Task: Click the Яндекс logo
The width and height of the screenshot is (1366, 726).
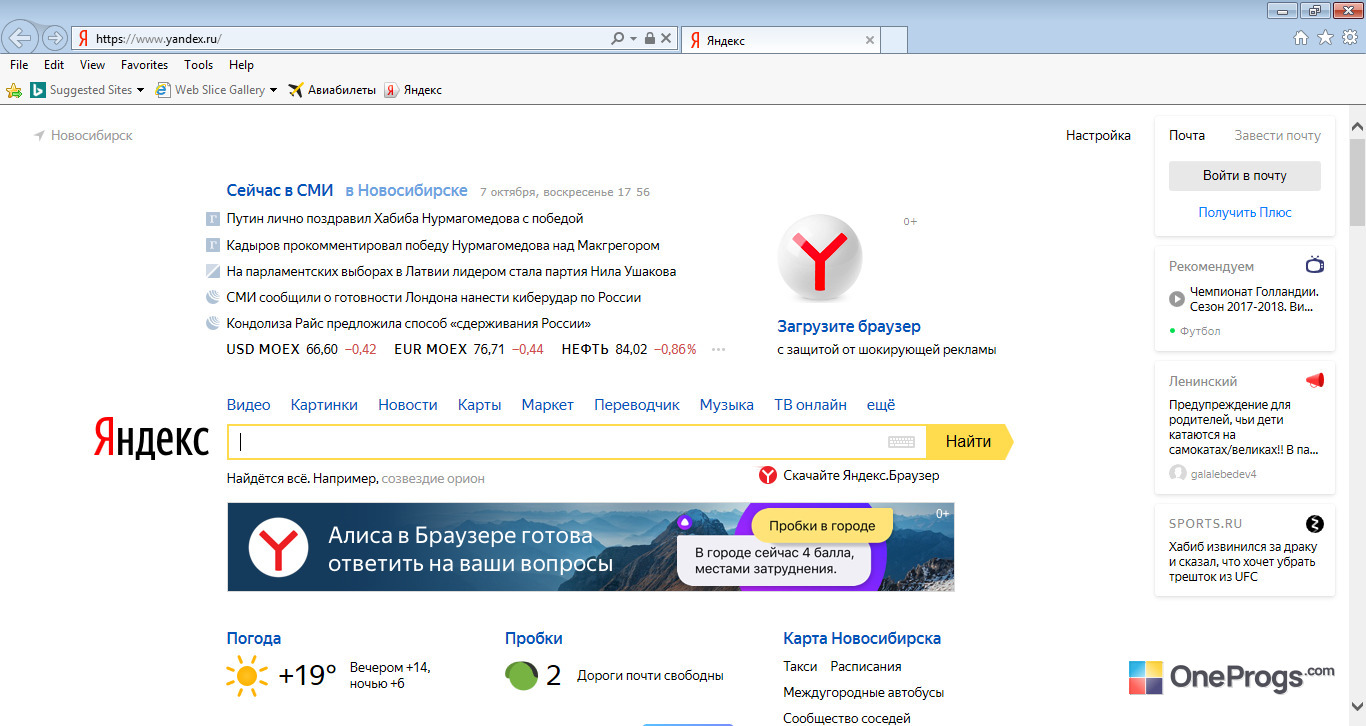Action: click(x=151, y=440)
